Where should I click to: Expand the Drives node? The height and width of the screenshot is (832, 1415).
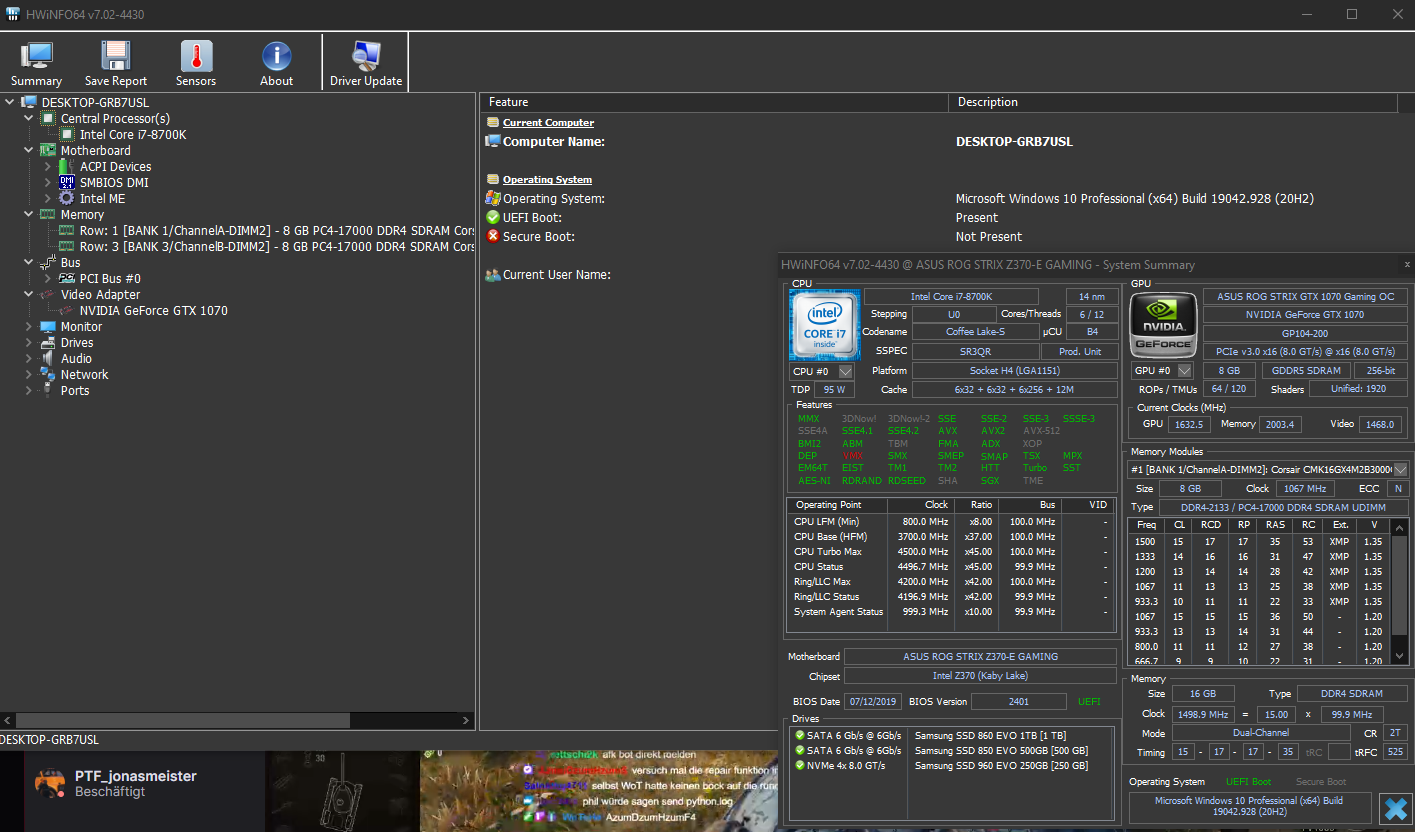[29, 343]
